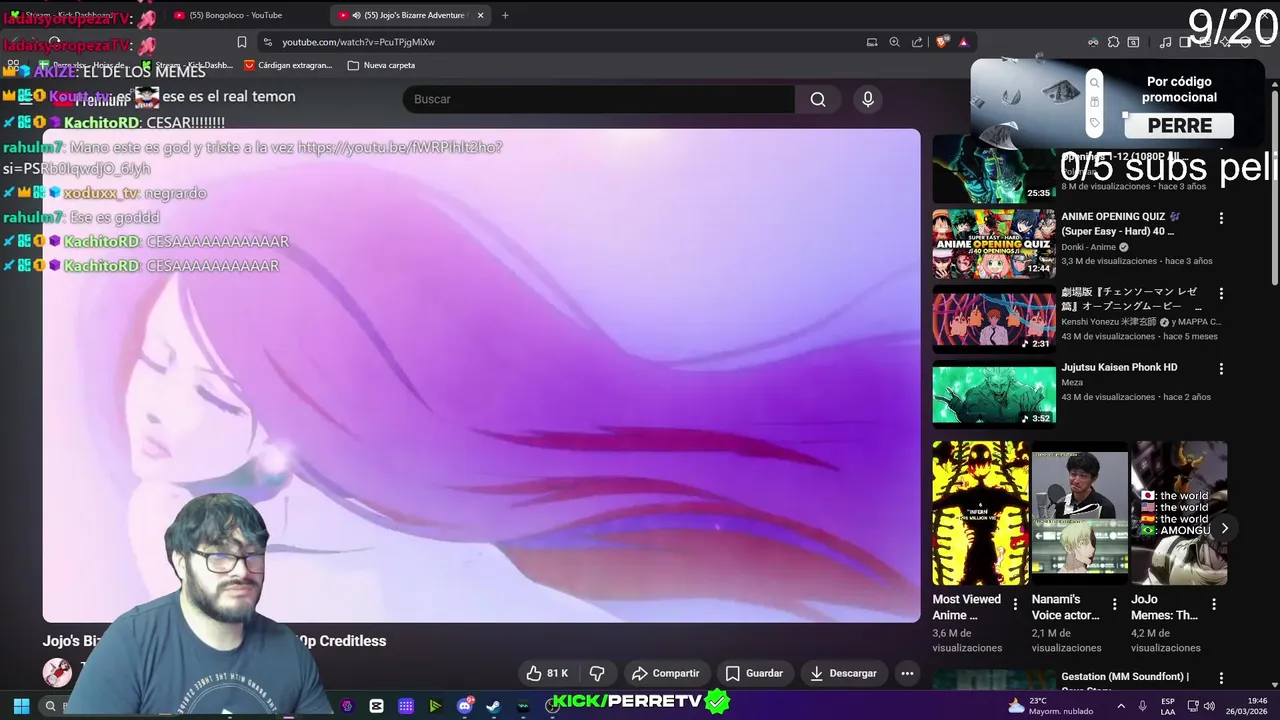Open the Windows Start menu

[x=21, y=706]
